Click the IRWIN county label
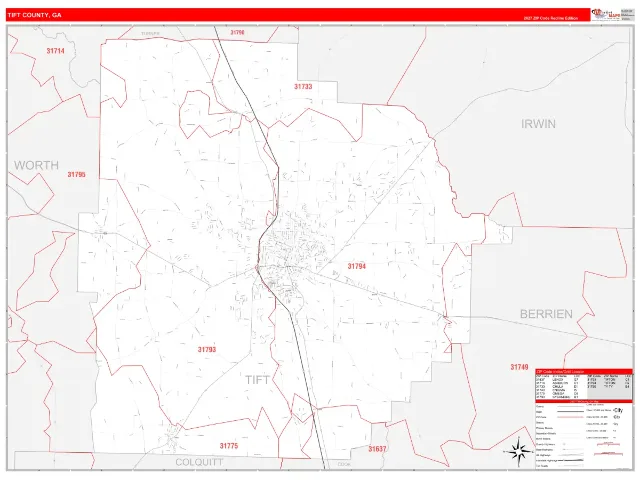Screen dimensions: 640x480 (x=538, y=124)
